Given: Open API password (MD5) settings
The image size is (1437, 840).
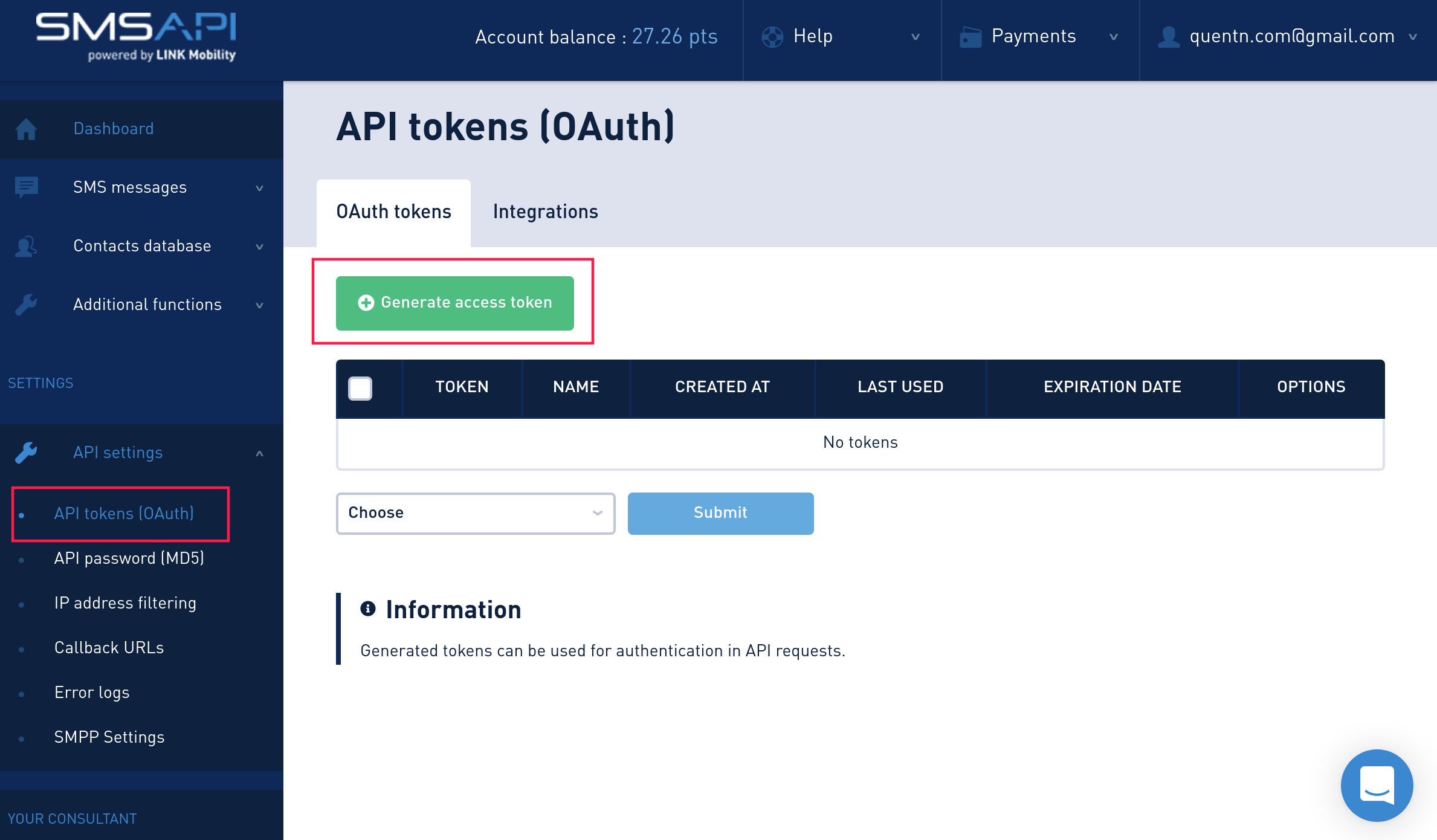Looking at the screenshot, I should point(129,558).
